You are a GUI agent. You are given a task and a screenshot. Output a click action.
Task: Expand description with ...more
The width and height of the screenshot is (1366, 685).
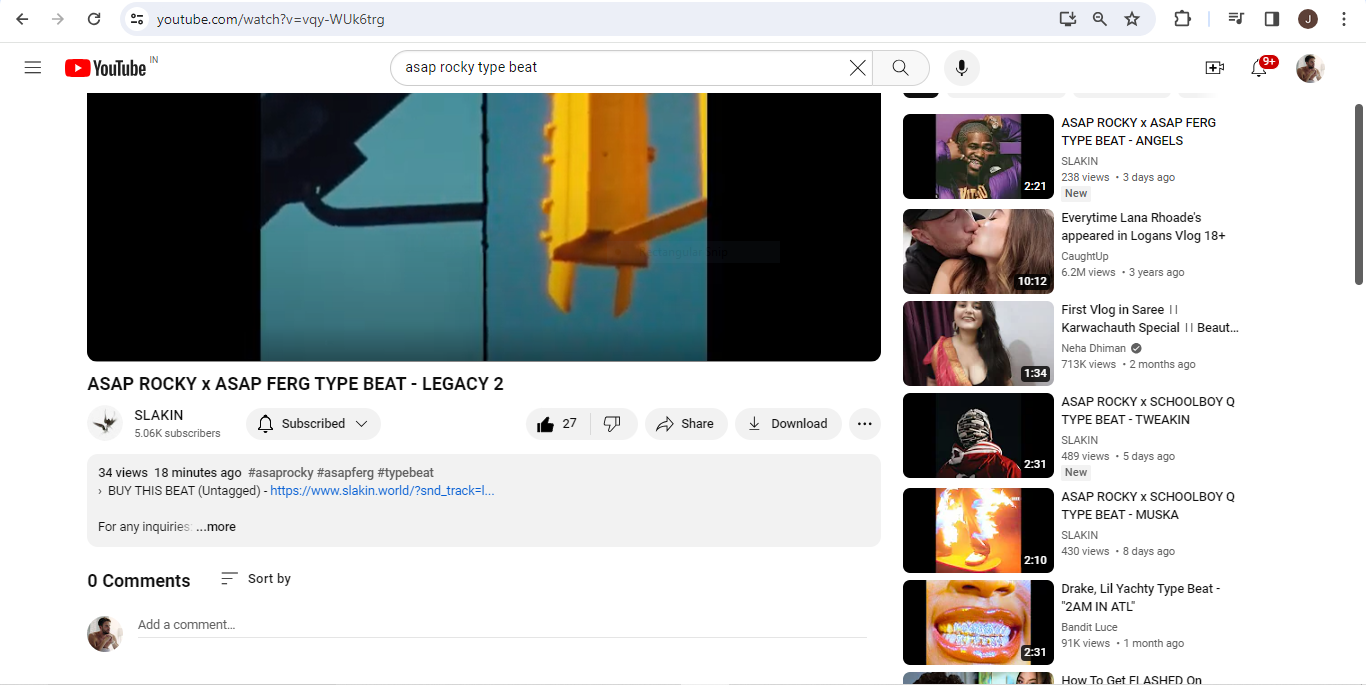point(216,527)
